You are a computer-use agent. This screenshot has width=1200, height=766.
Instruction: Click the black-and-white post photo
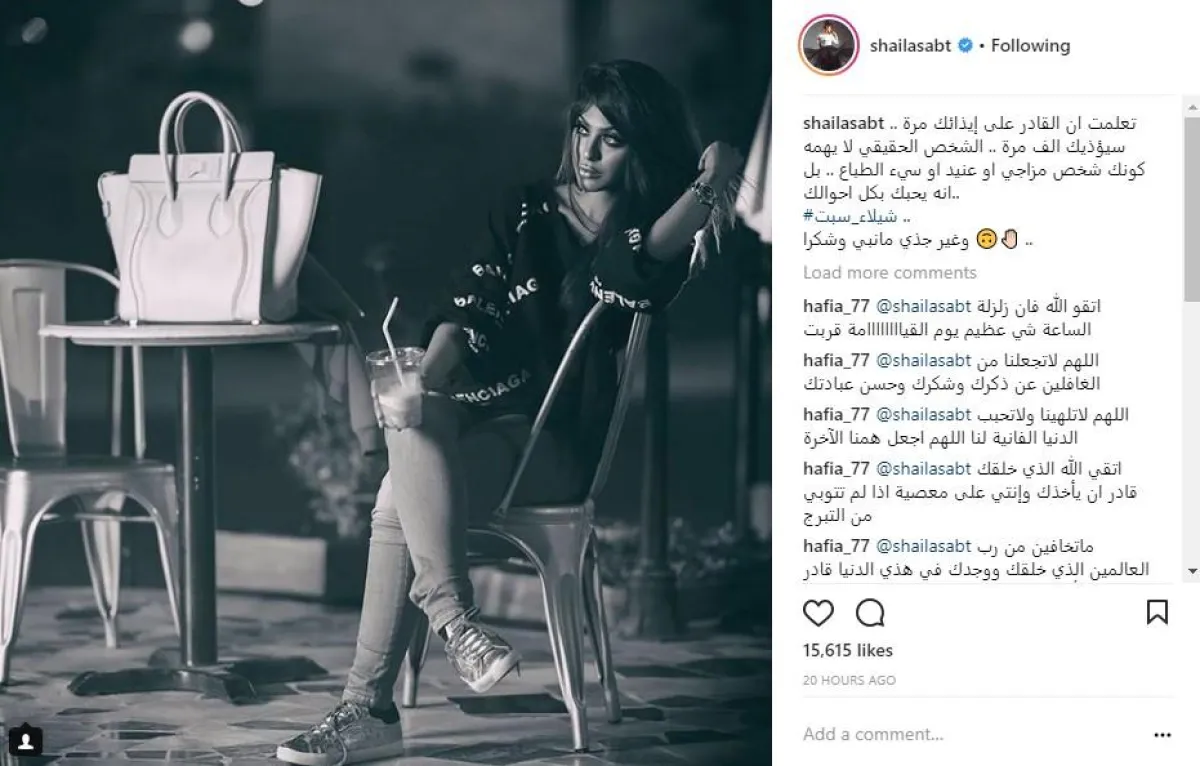(386, 383)
